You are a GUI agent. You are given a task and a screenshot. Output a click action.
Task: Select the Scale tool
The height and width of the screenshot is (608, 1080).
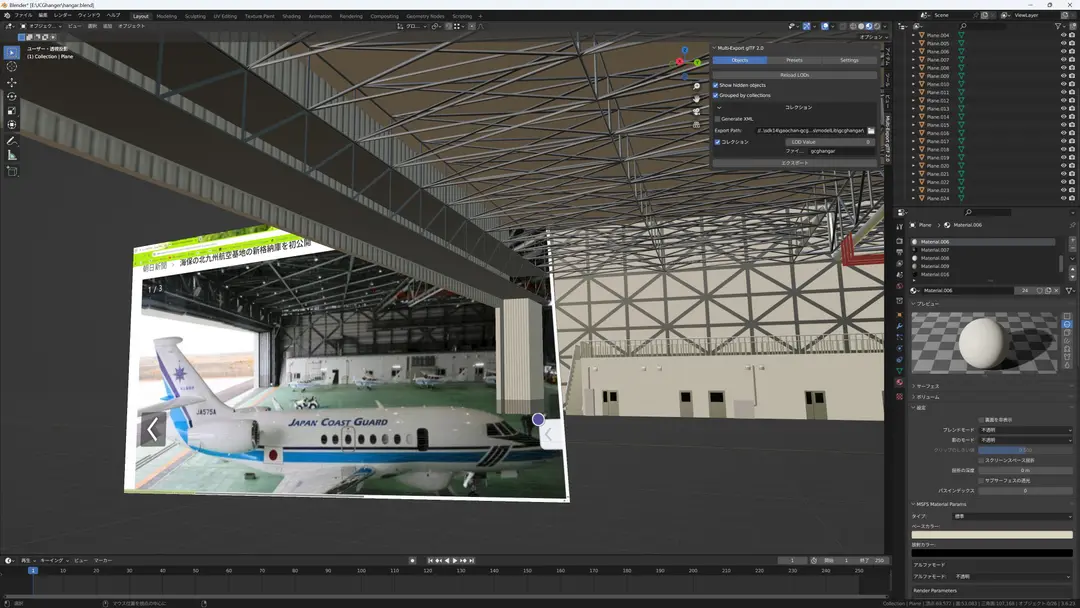(x=12, y=111)
